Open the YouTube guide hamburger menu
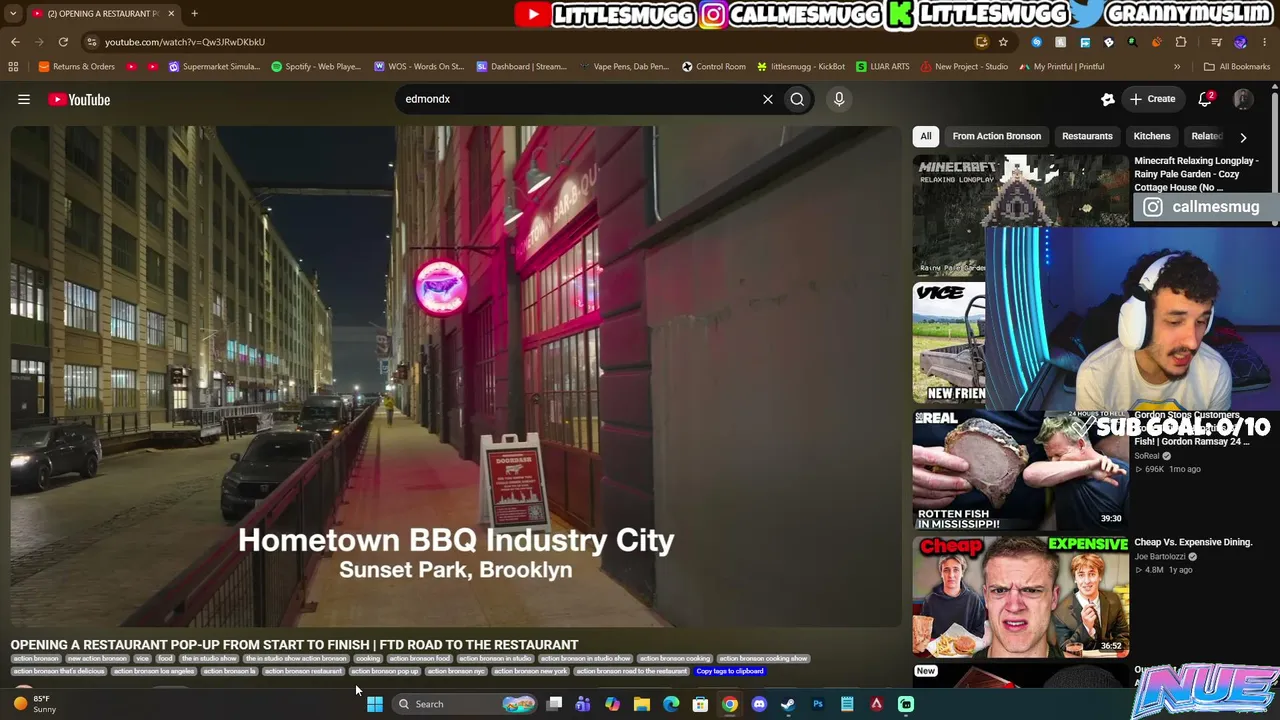Screen dimensions: 1280x720 (24, 99)
